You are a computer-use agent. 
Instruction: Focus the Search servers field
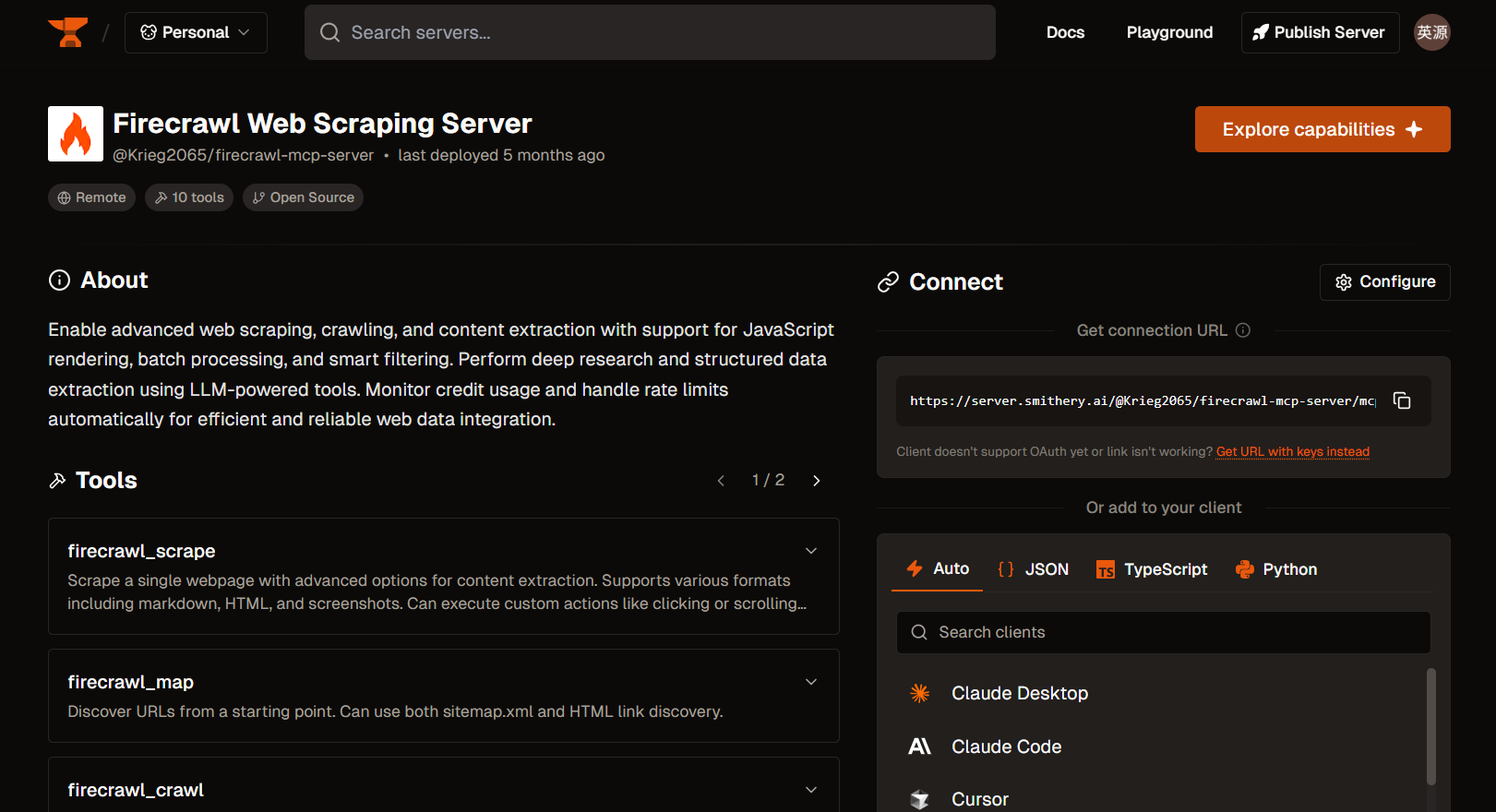point(650,32)
